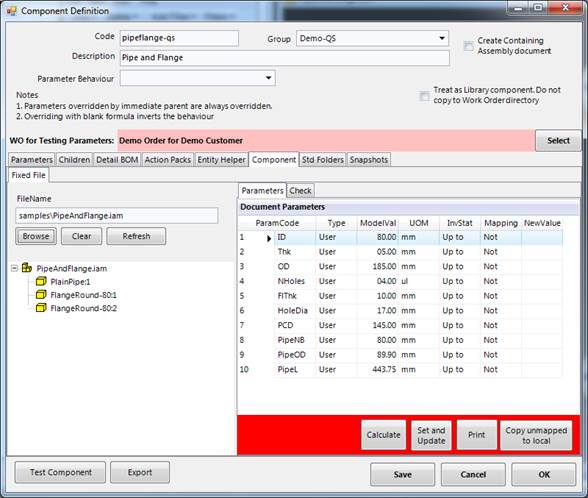Select the FlangeRound-80:1 part icon

point(41,295)
